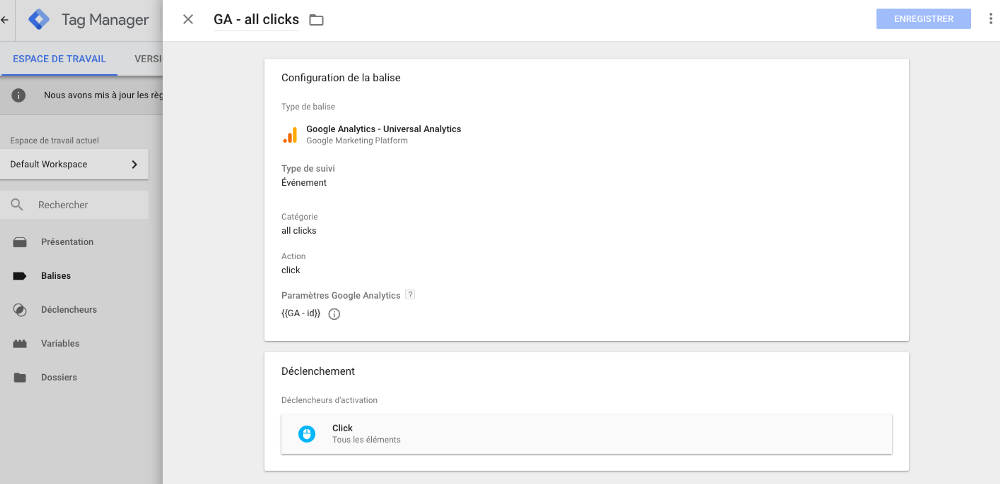The width and height of the screenshot is (1000, 484).
Task: Open the Versions tab
Action: (148, 59)
